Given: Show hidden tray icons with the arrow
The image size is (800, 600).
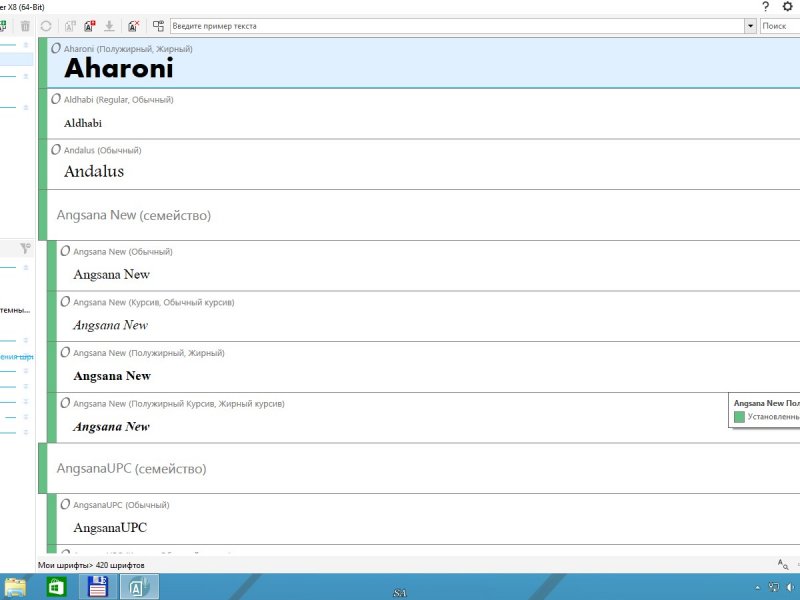Looking at the screenshot, I should pyautogui.click(x=757, y=588).
